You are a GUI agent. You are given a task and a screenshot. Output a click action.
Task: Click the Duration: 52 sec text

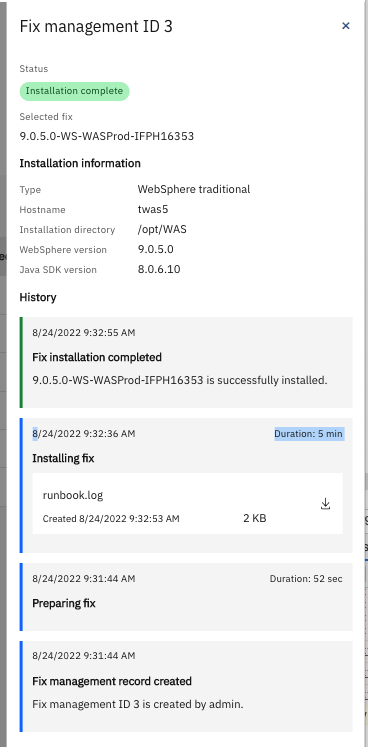[306, 578]
